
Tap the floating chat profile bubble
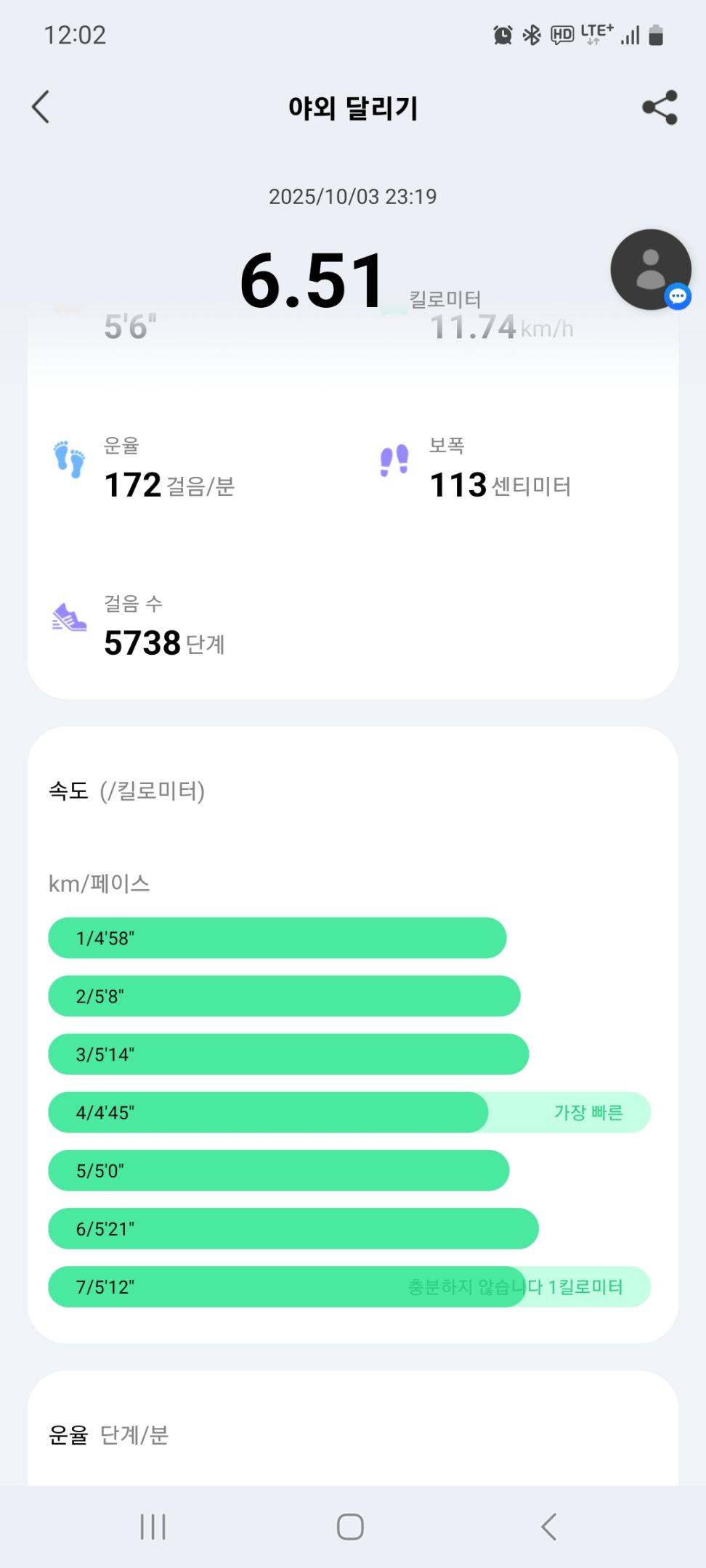coord(650,270)
